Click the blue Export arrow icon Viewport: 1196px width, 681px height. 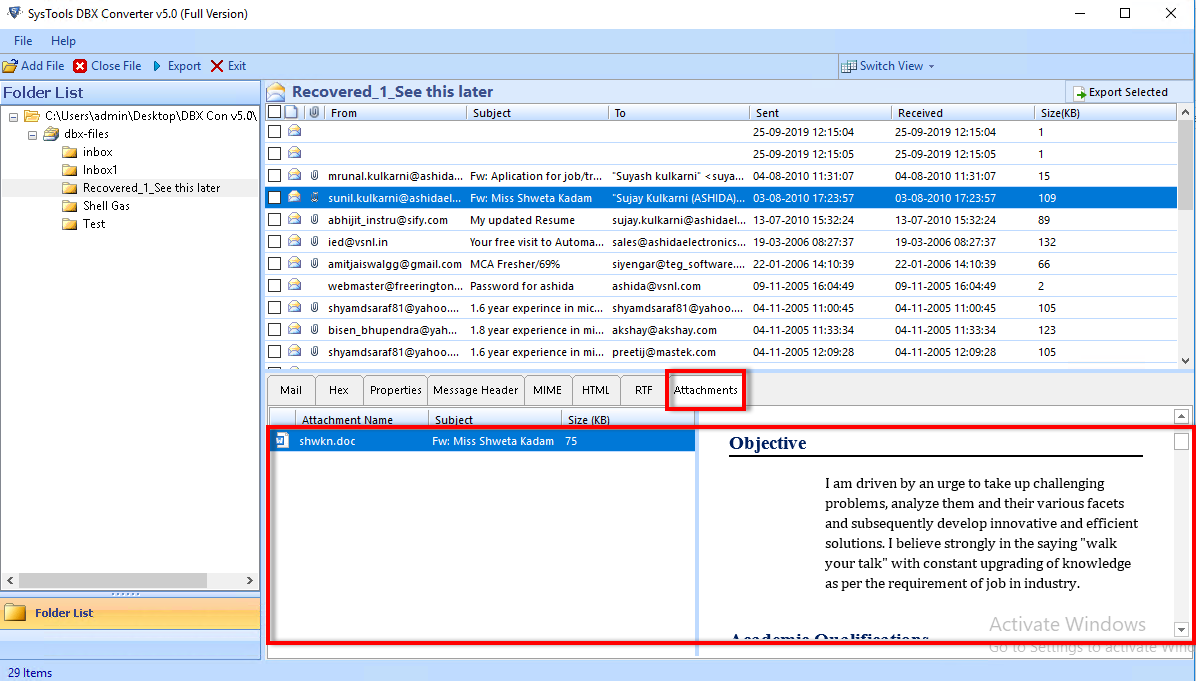click(157, 66)
